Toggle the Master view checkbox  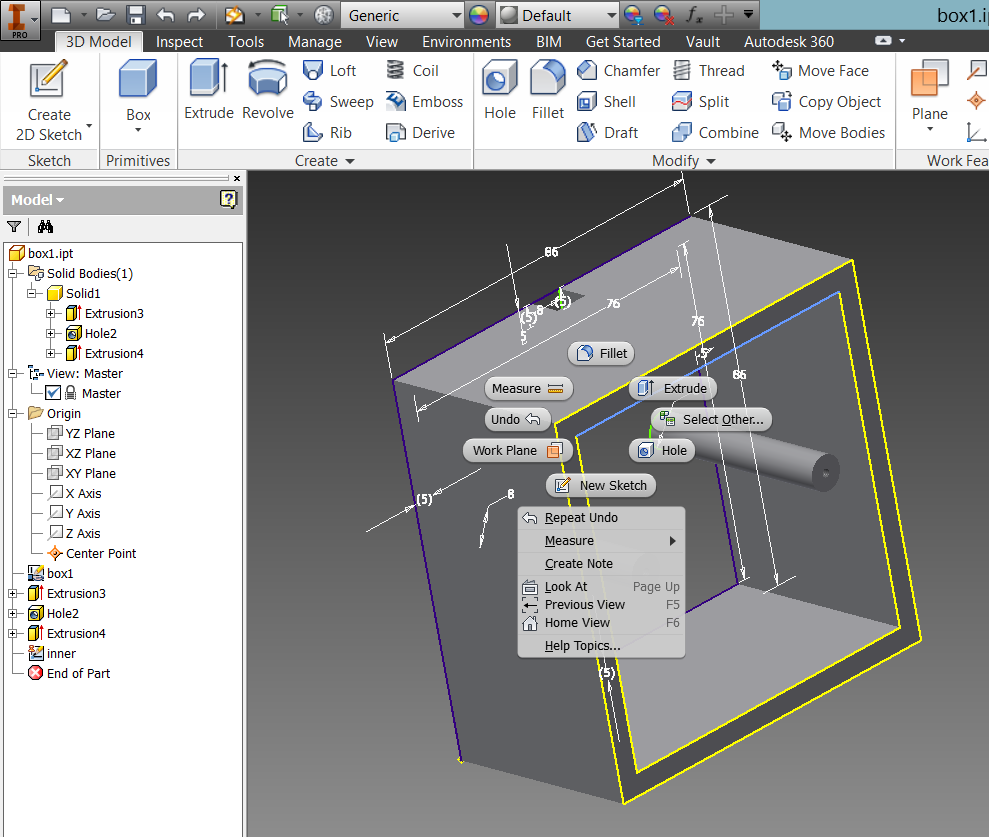(x=54, y=393)
